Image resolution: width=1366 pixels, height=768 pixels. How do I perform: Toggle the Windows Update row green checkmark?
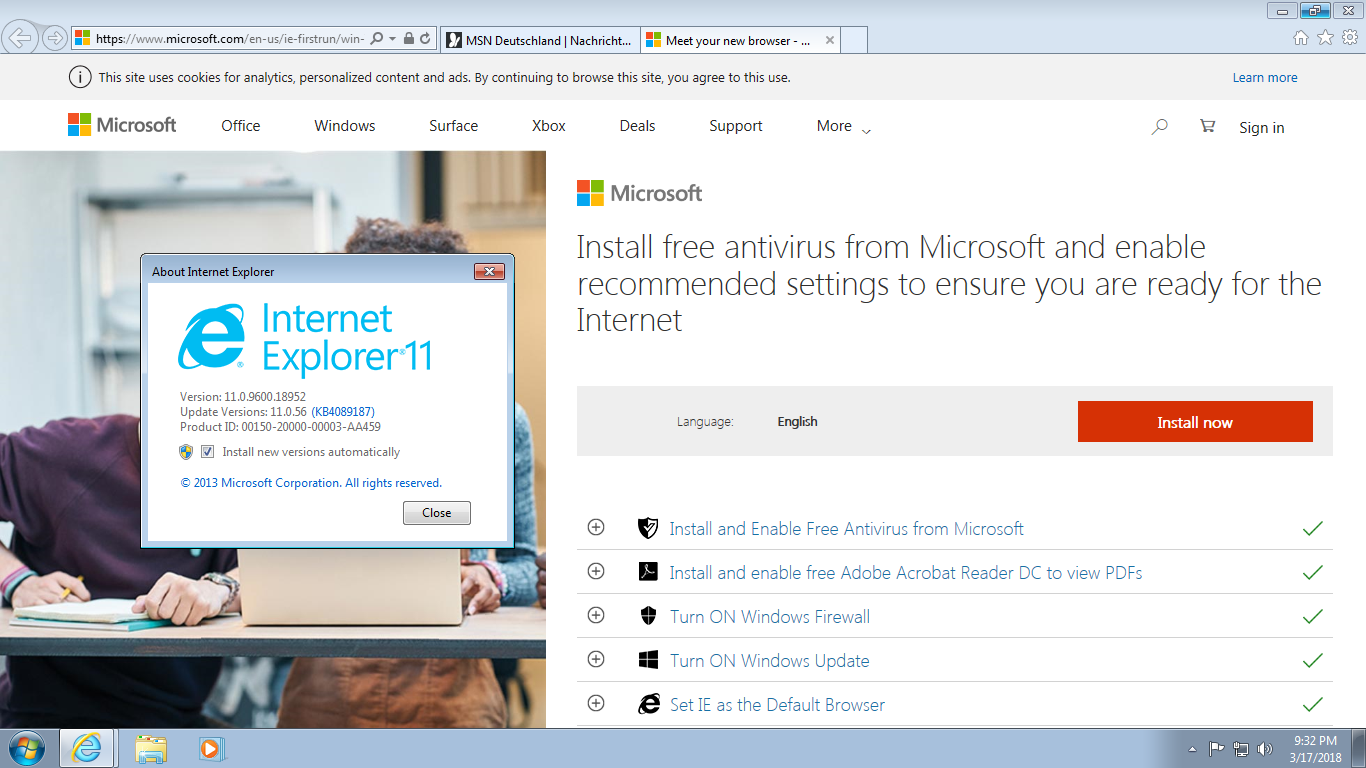pyautogui.click(x=1312, y=660)
